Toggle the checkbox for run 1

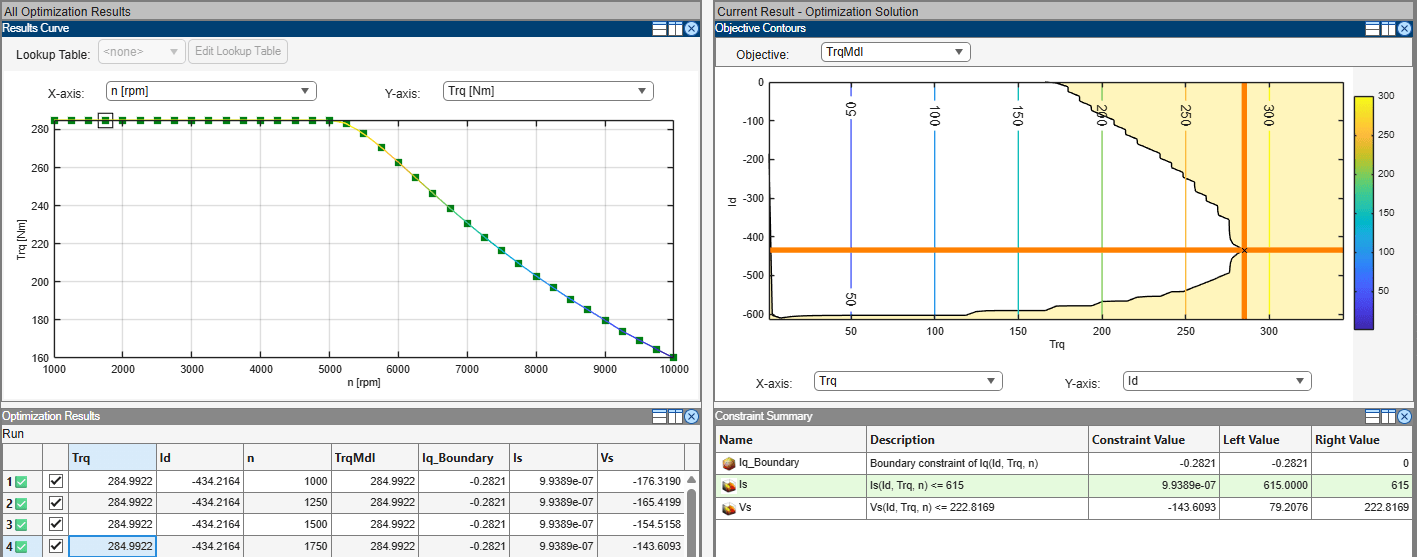(x=56, y=481)
